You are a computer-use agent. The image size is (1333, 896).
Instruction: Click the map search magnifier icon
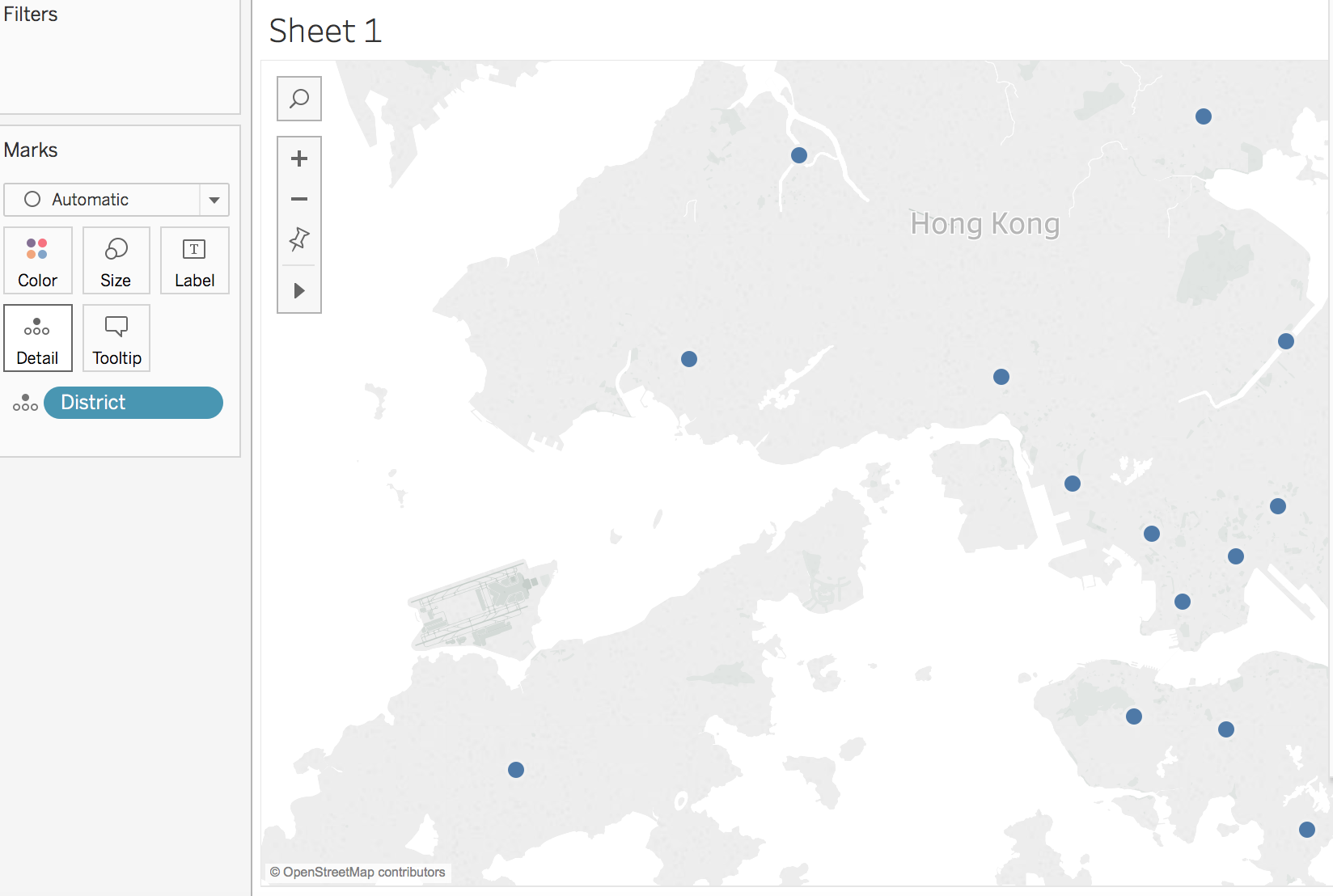tap(298, 98)
